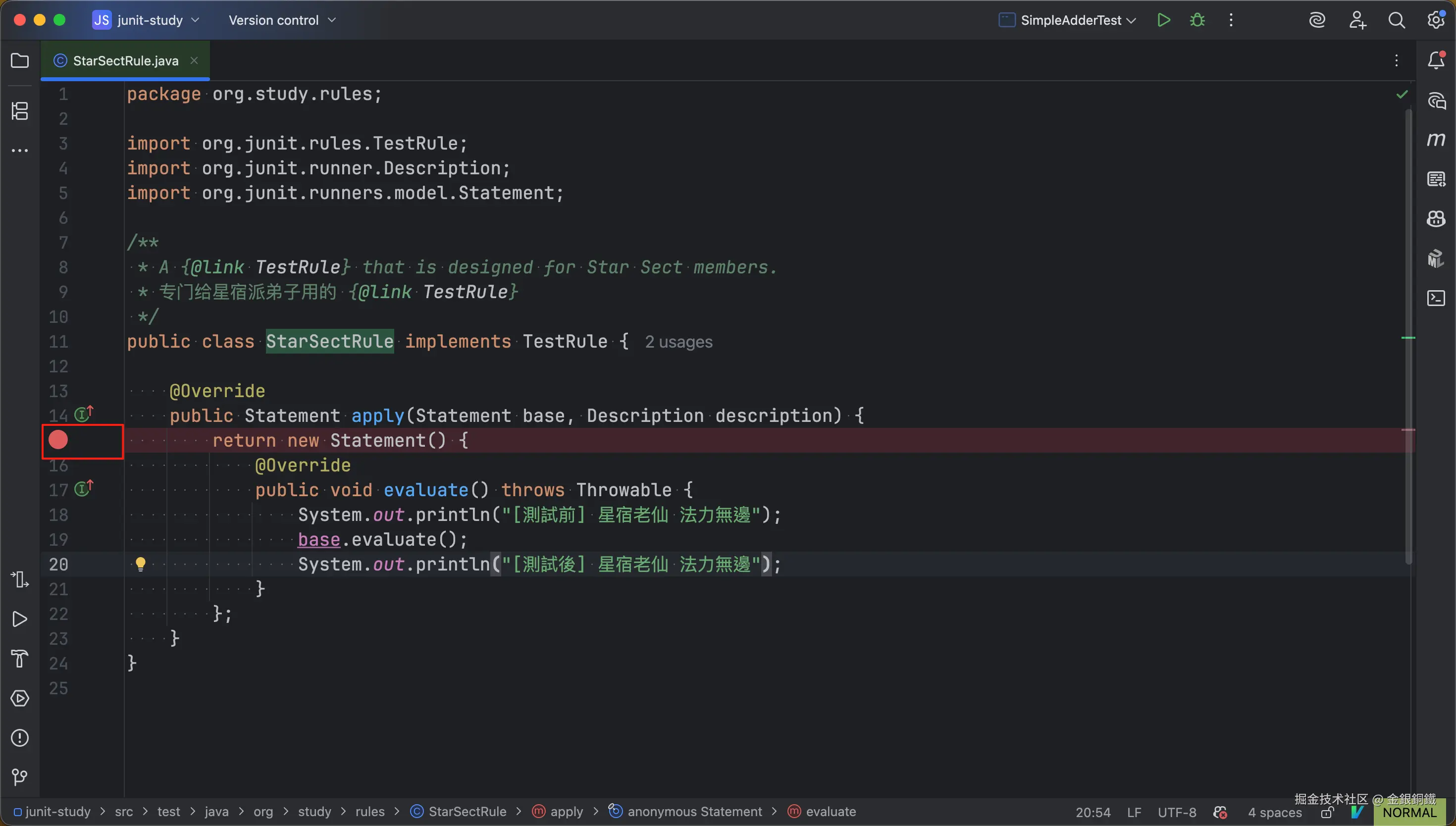This screenshot has height=826, width=1456.
Task: Select the StarSectRule.java editor tab
Action: [x=125, y=61]
